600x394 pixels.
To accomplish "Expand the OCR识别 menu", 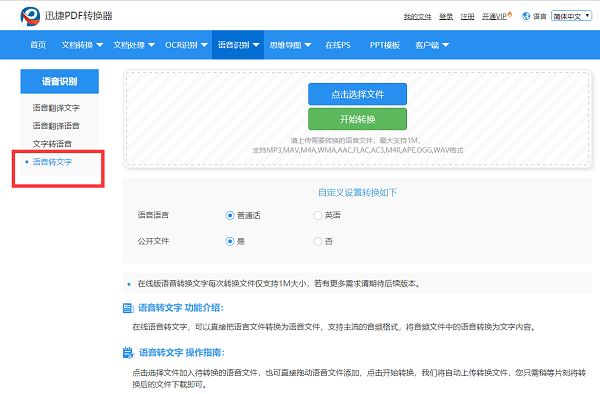I will coord(186,45).
